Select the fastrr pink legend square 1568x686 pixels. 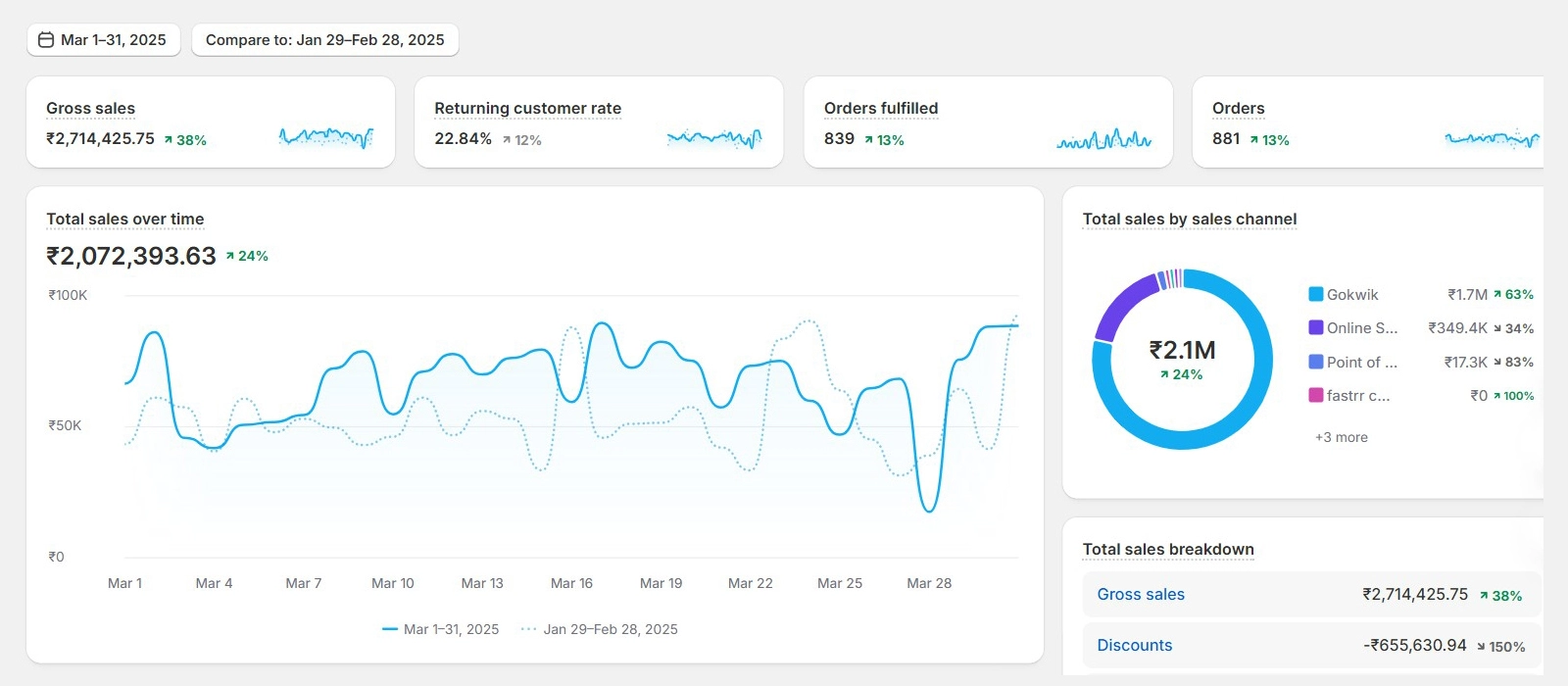(x=1316, y=395)
